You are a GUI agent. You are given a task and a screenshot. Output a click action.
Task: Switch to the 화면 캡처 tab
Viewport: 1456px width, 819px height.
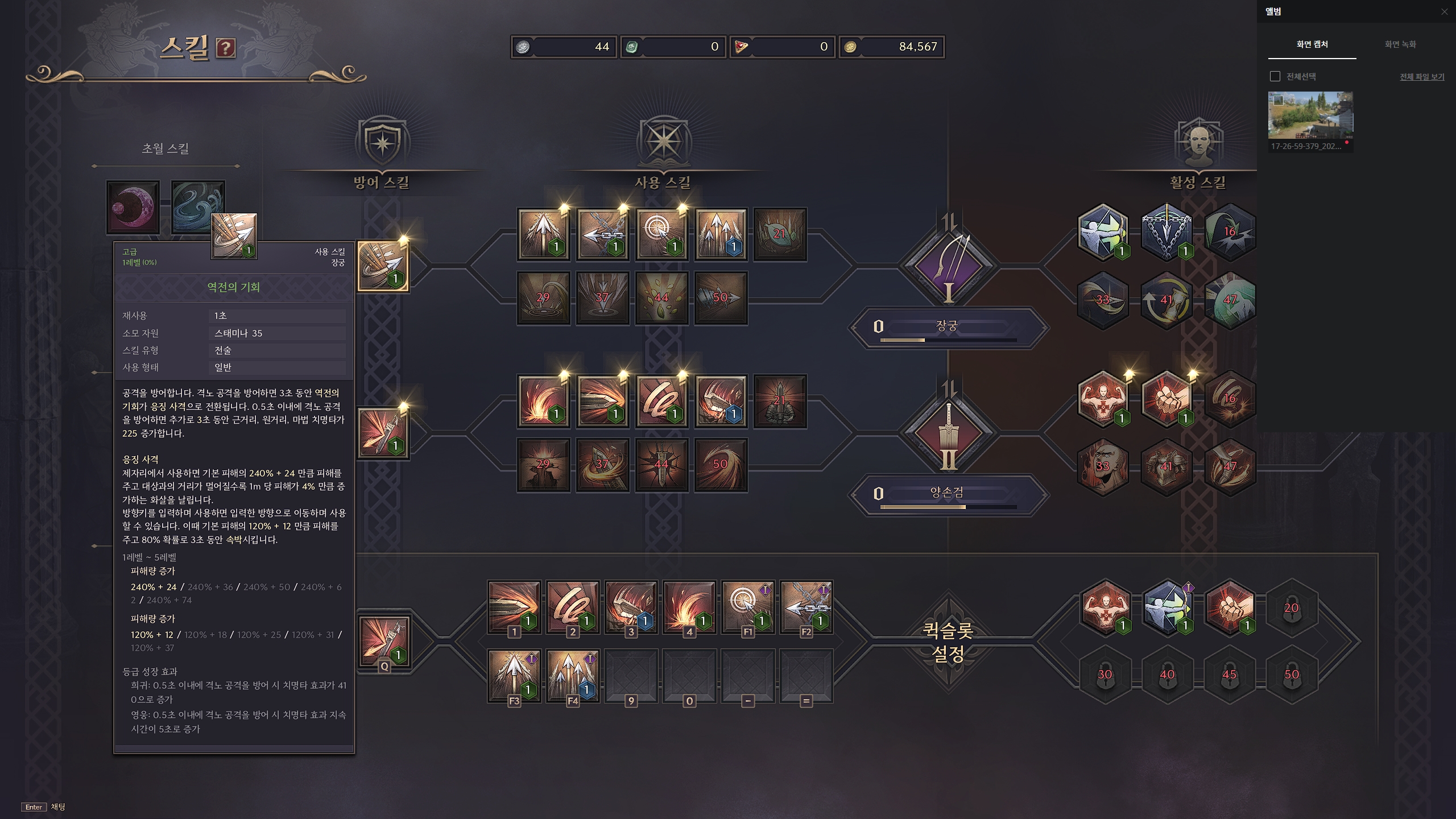coord(1312,44)
